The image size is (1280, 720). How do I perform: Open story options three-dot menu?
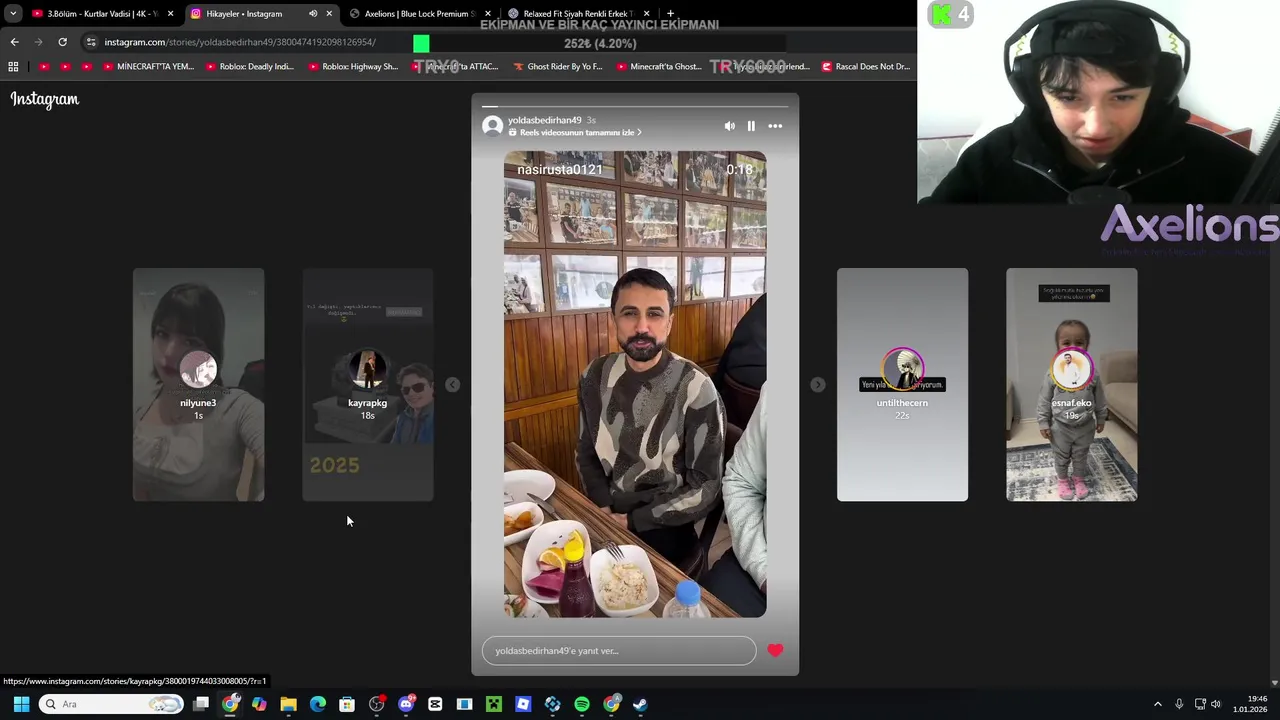(x=775, y=126)
